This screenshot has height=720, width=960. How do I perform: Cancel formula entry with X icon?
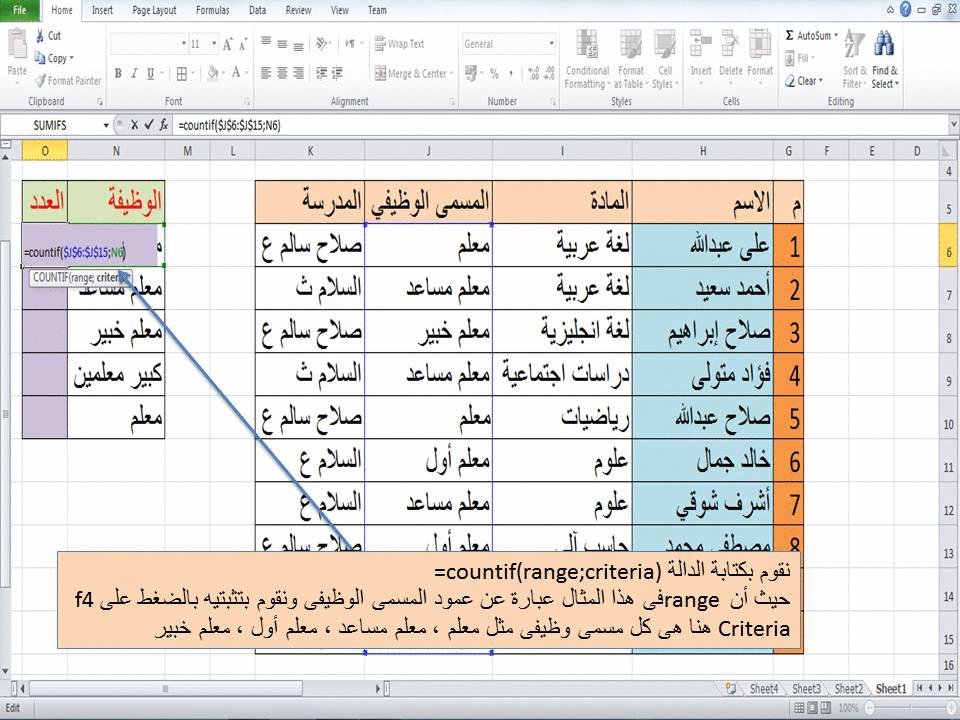click(134, 126)
